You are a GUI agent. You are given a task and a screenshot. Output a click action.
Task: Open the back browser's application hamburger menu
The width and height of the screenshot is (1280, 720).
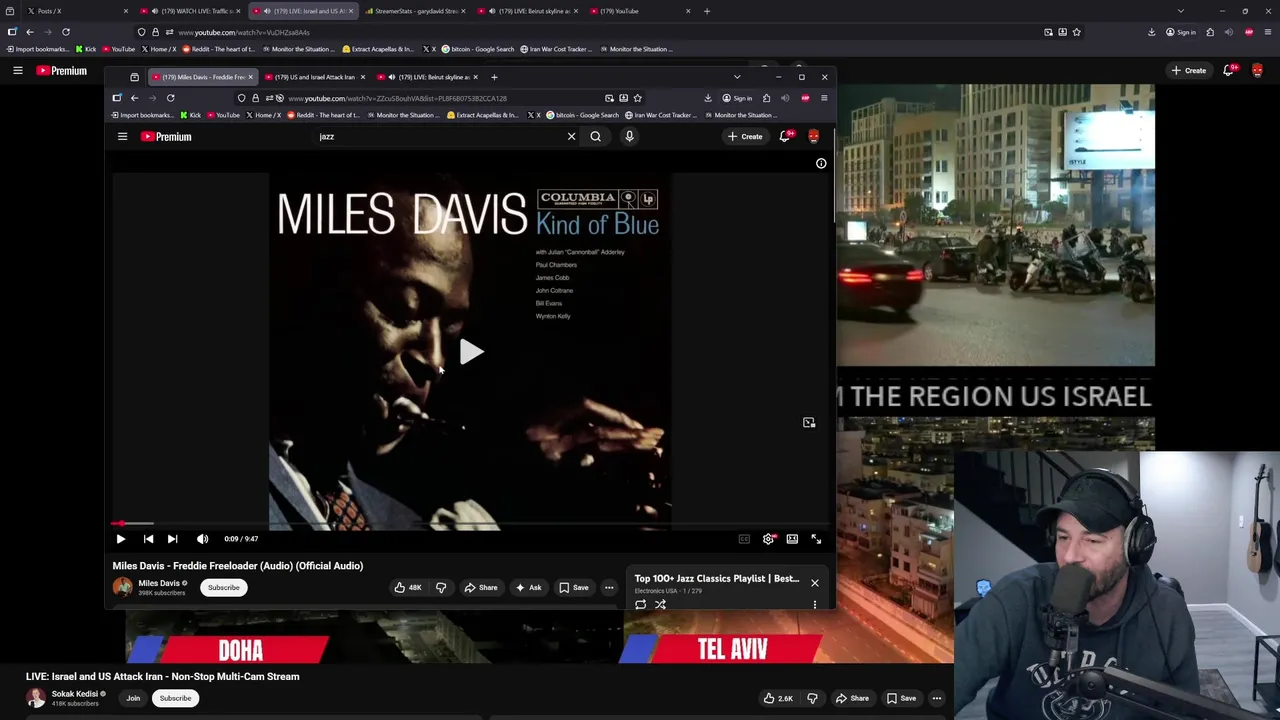(1267, 32)
